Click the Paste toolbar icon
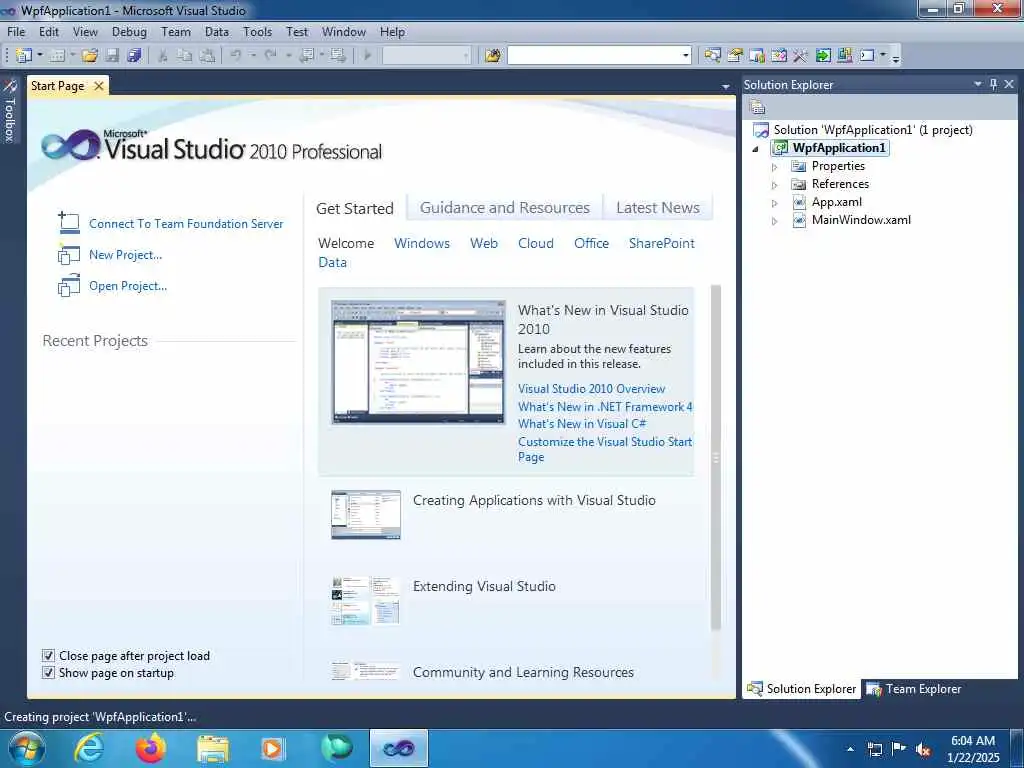This screenshot has width=1024, height=768. pos(207,56)
